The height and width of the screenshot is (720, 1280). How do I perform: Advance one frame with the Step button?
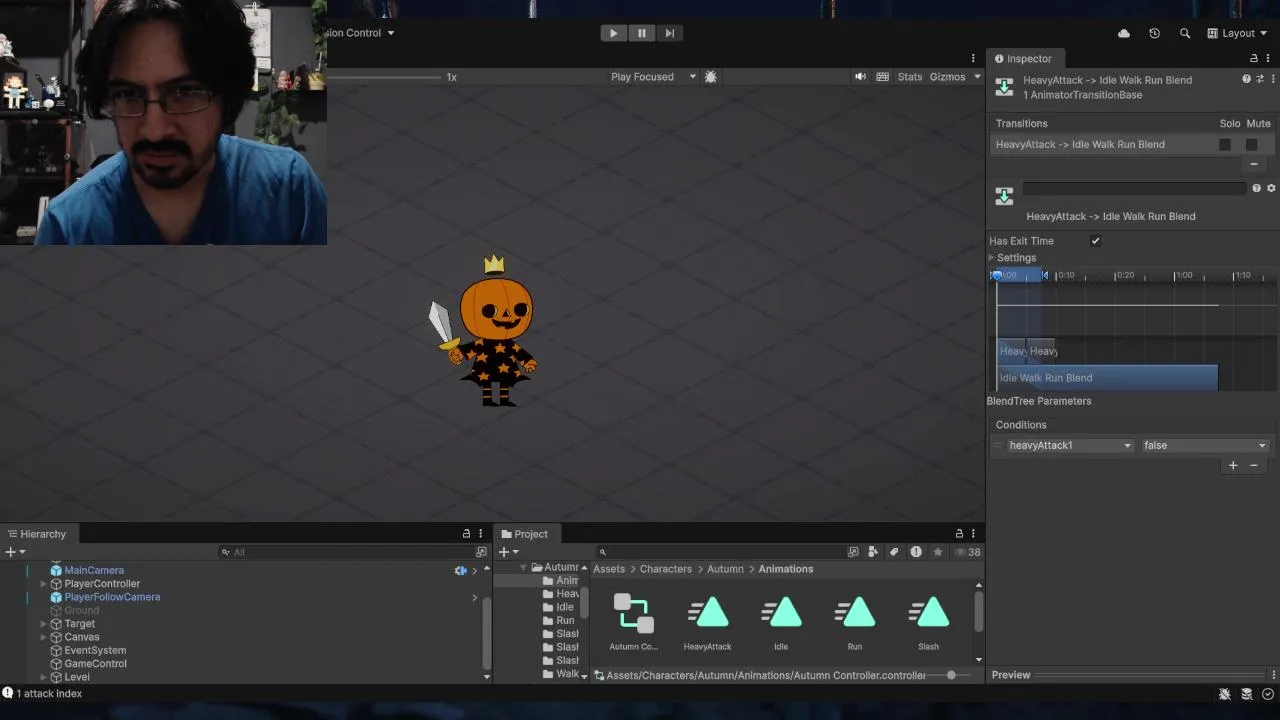(x=669, y=33)
